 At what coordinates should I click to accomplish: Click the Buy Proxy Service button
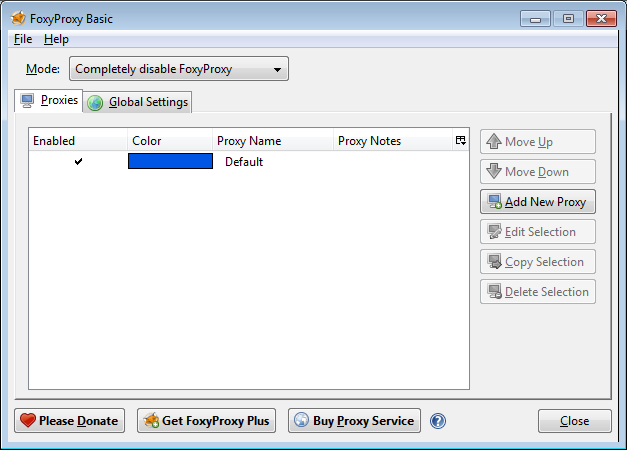point(355,421)
